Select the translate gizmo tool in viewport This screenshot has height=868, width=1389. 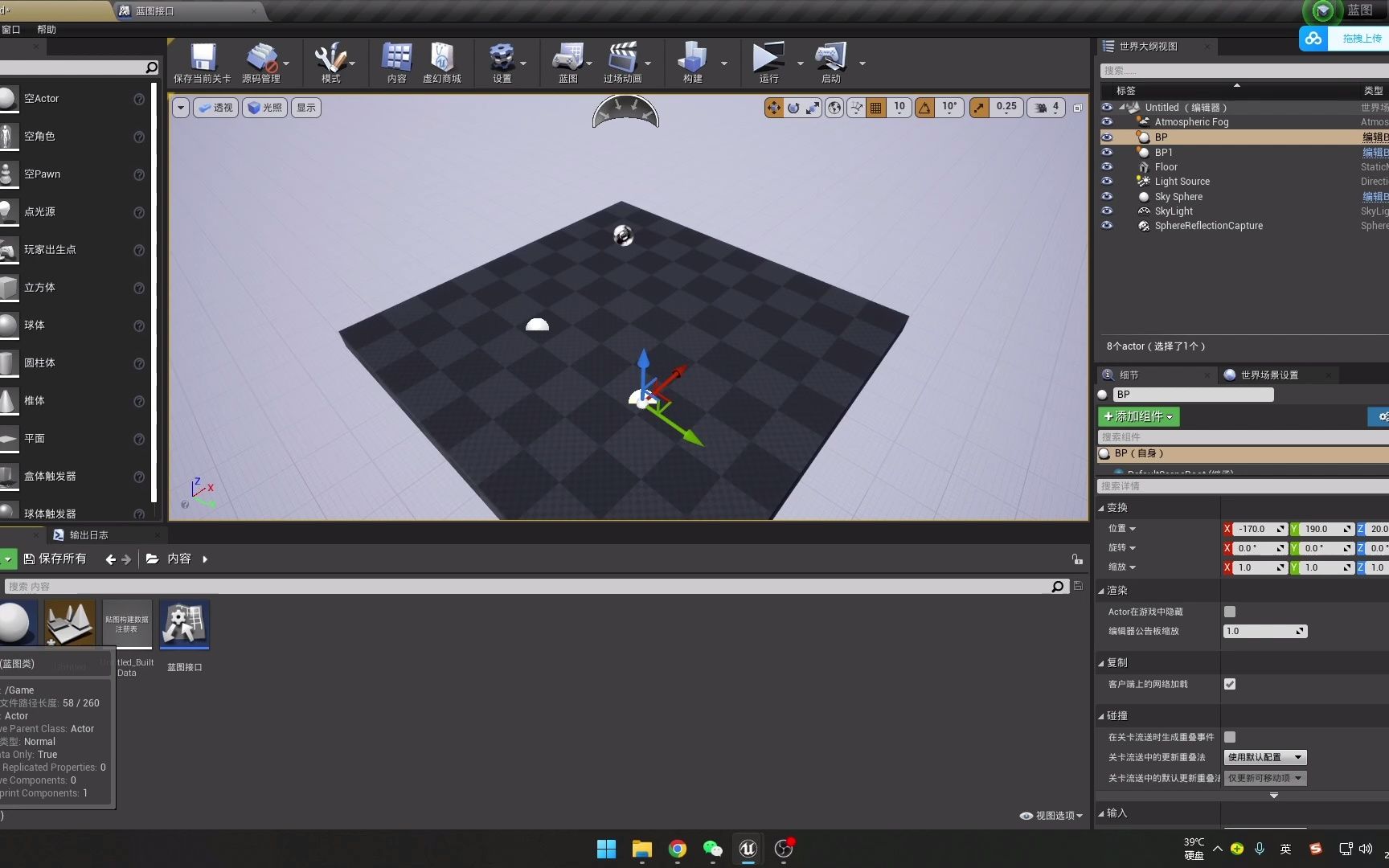click(x=773, y=108)
